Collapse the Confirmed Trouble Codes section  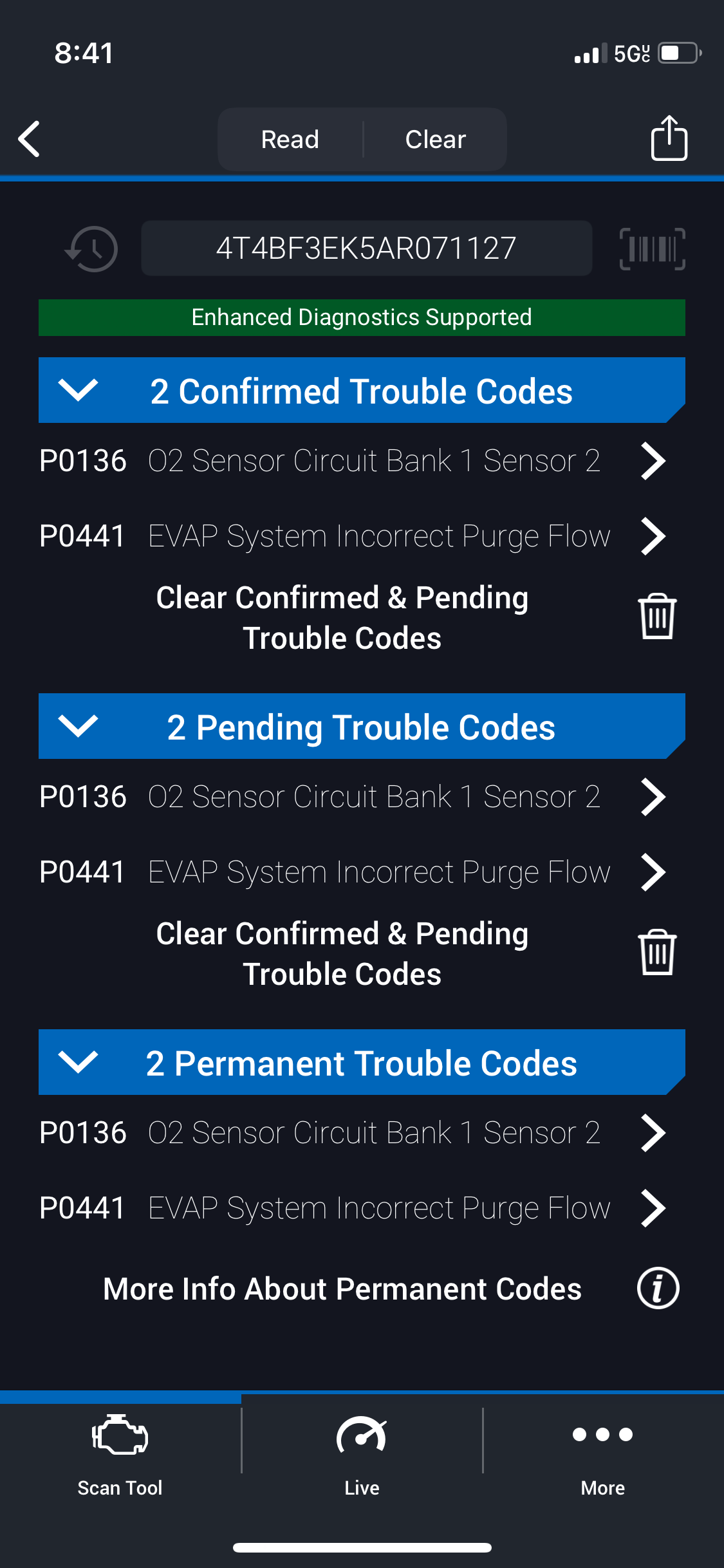(78, 390)
